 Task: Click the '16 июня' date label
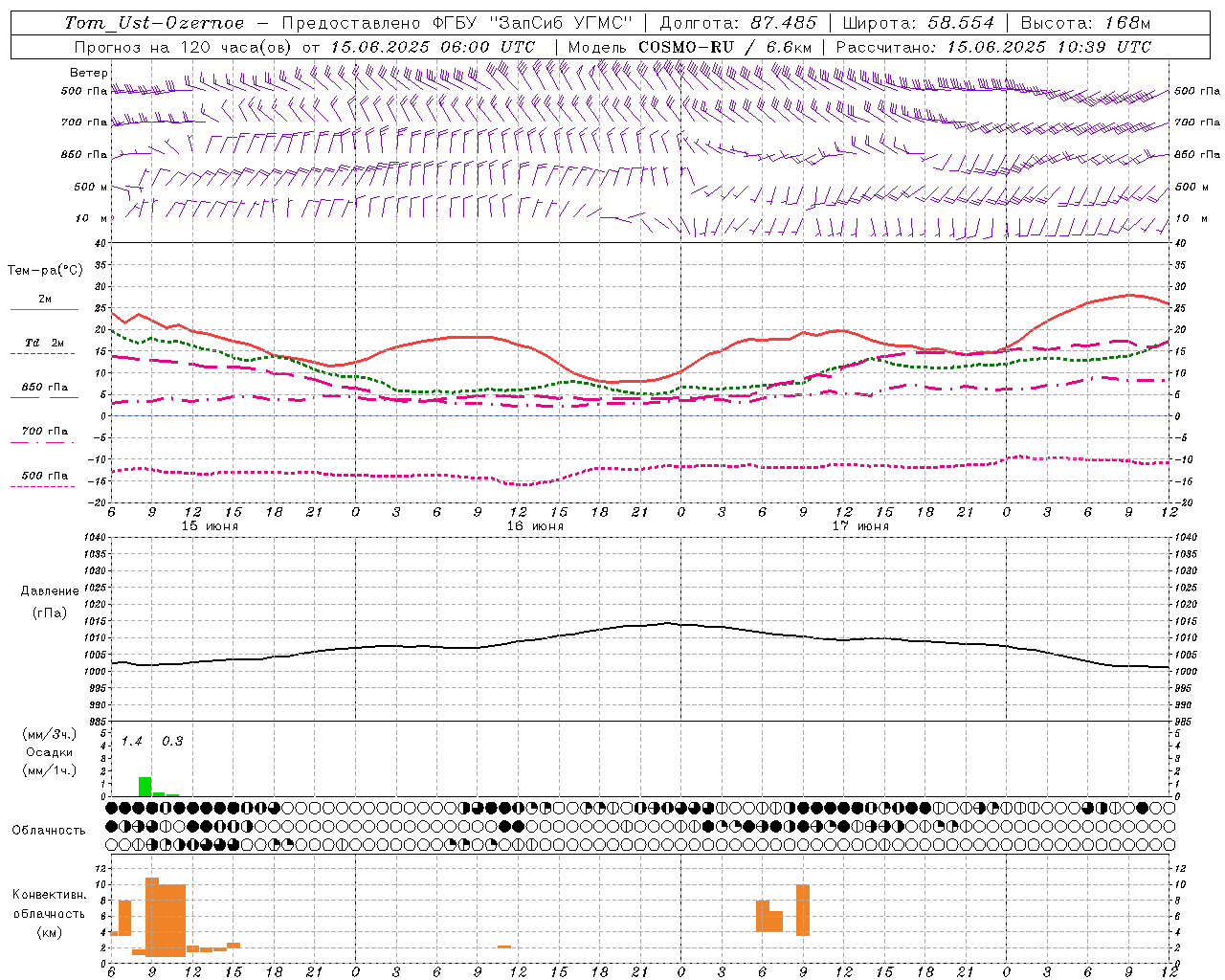coord(535,526)
